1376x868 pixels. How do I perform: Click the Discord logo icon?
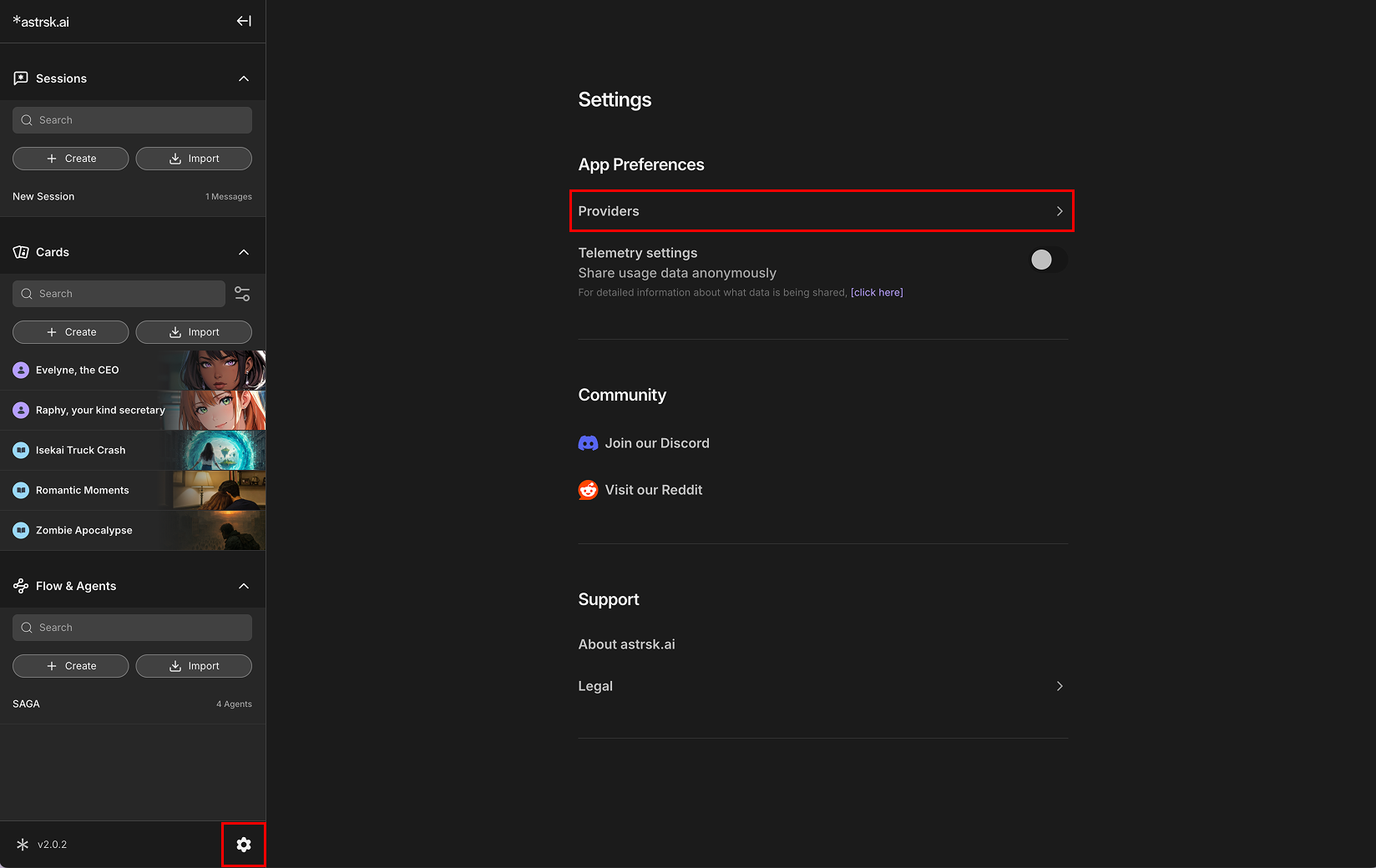pos(588,443)
